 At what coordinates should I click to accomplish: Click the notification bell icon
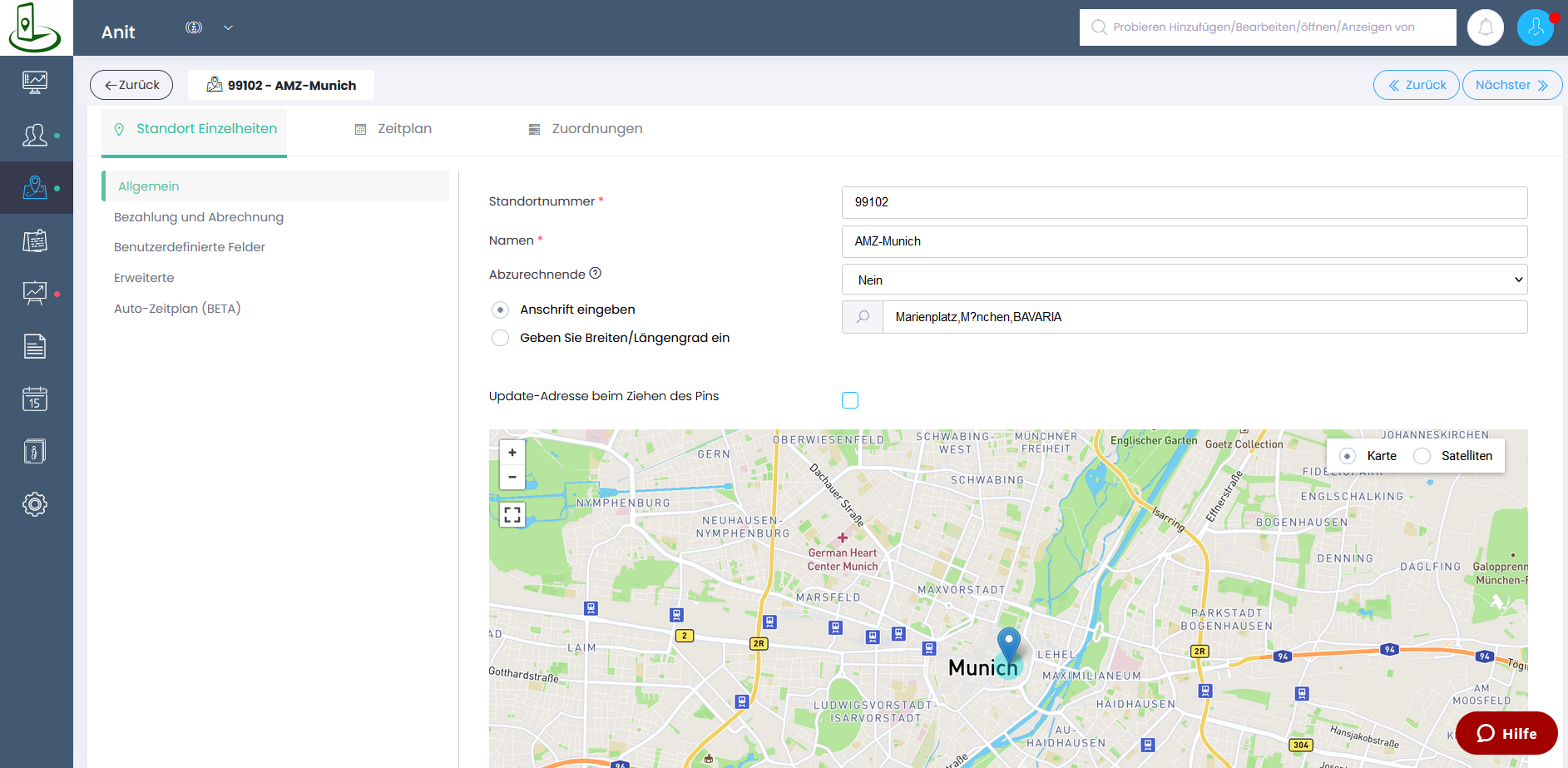point(1485,27)
